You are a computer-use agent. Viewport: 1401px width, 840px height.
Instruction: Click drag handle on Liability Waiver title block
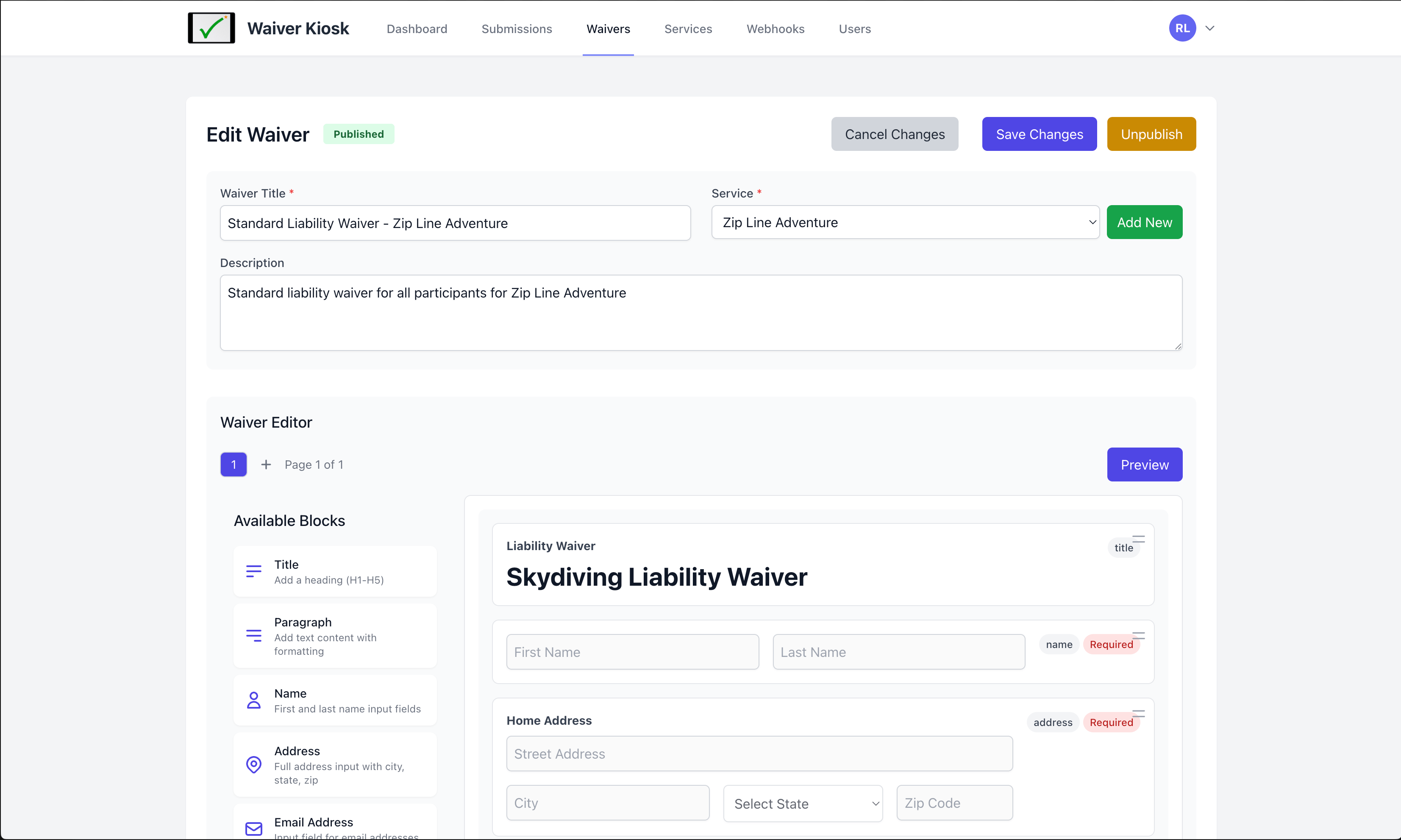[x=1138, y=539]
